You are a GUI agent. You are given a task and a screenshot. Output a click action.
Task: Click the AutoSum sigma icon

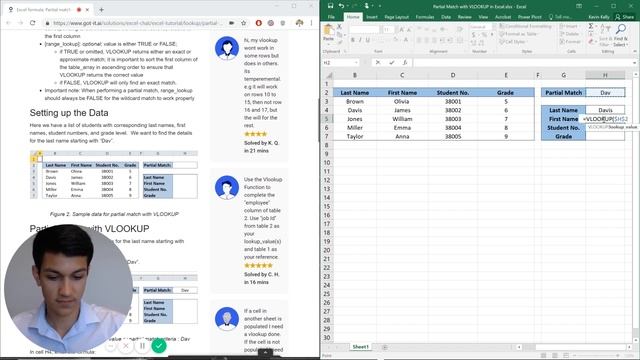point(591,26)
